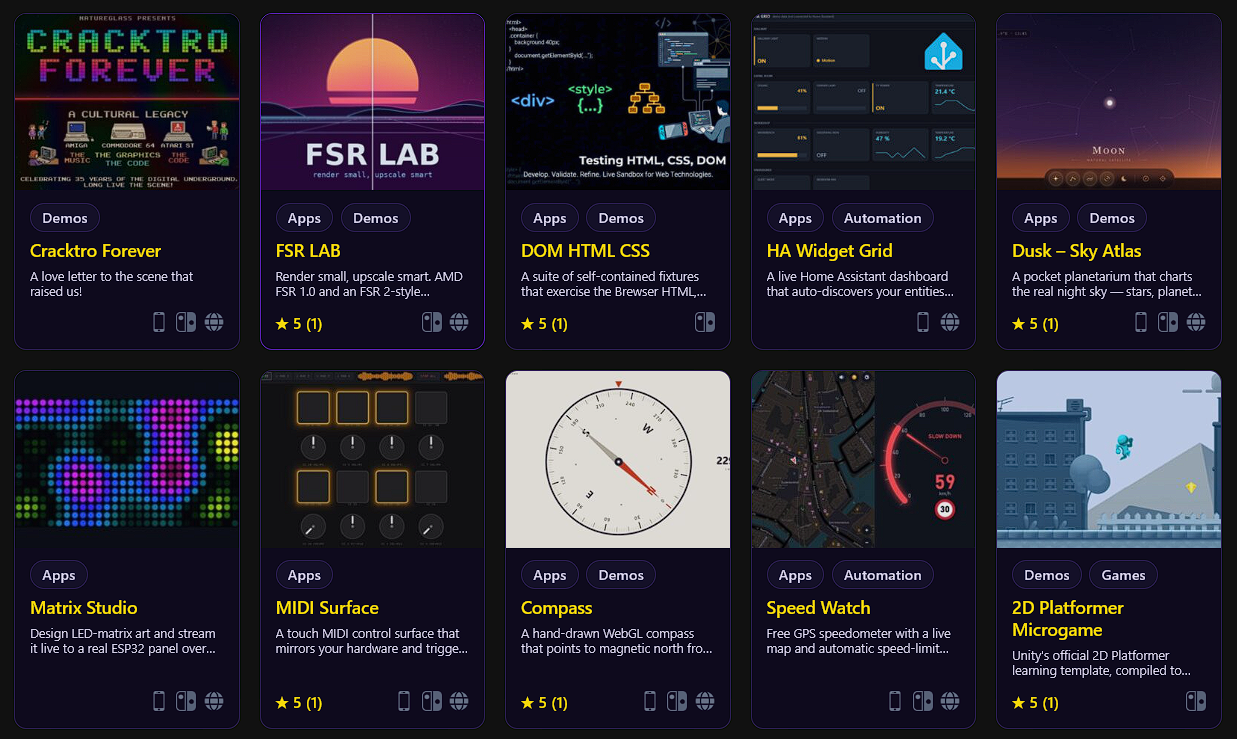
Task: Select the Apps tag on MIDI Surface
Action: coord(304,575)
